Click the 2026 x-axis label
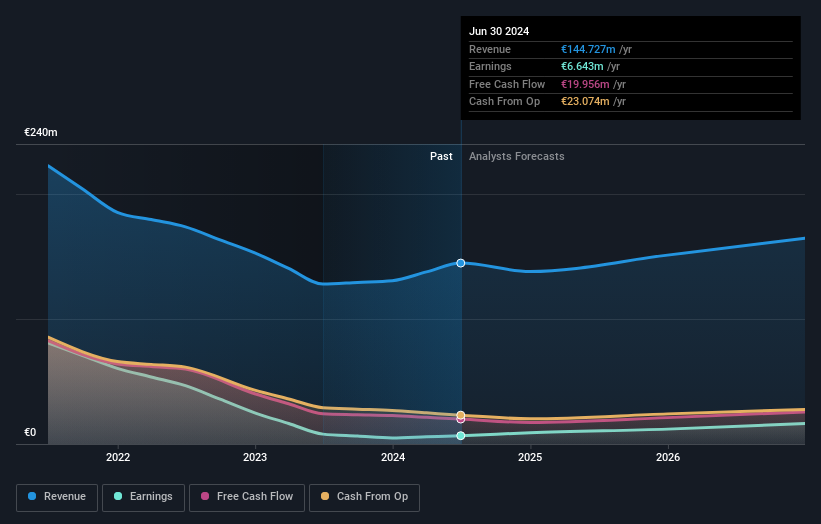The width and height of the screenshot is (821, 524). click(668, 457)
